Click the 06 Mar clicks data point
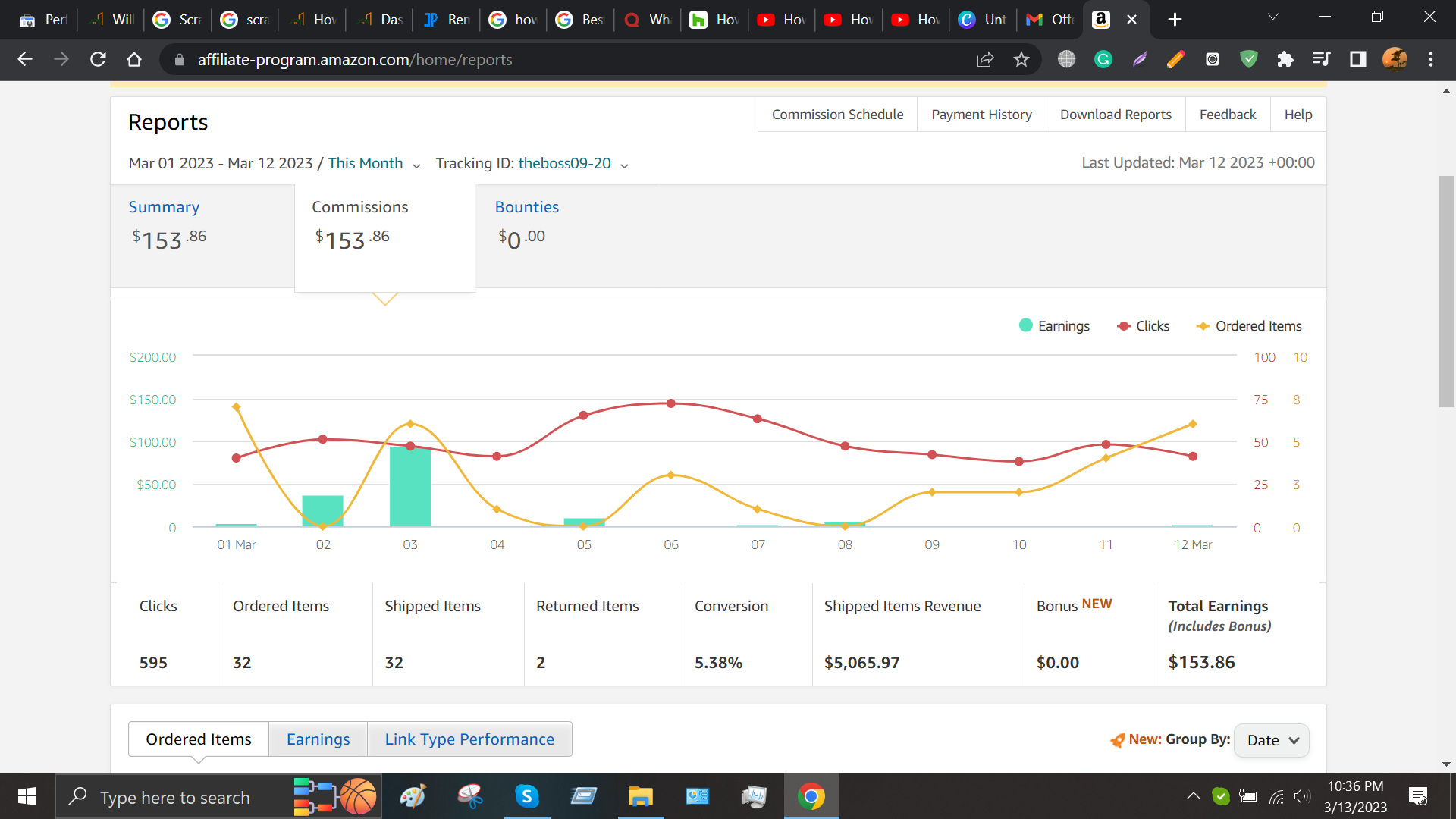Screen dimensions: 1456x819 tap(671, 403)
